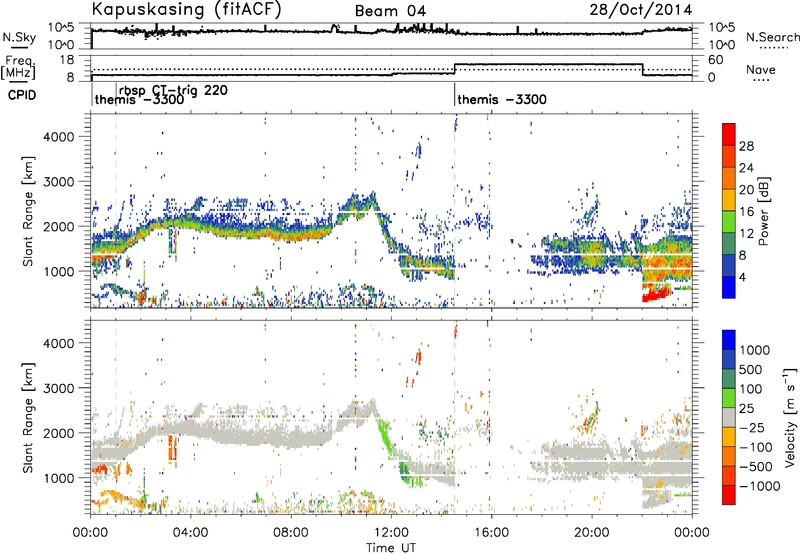Viewport: 800px width, 554px height.
Task: Click the Slant Range label of velocity panel
Action: pyautogui.click(x=28, y=417)
